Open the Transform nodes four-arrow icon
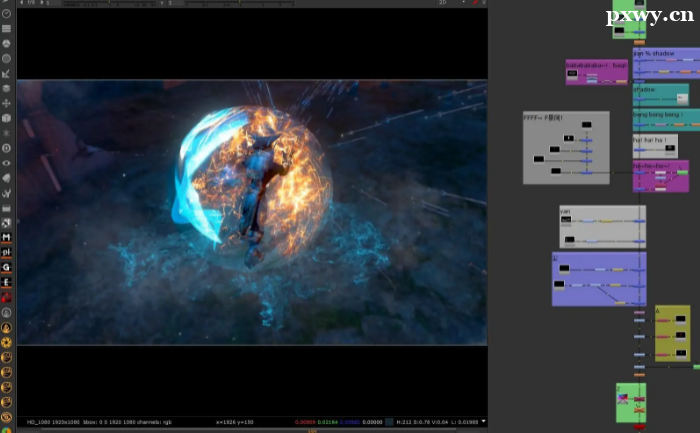 click(x=6, y=103)
